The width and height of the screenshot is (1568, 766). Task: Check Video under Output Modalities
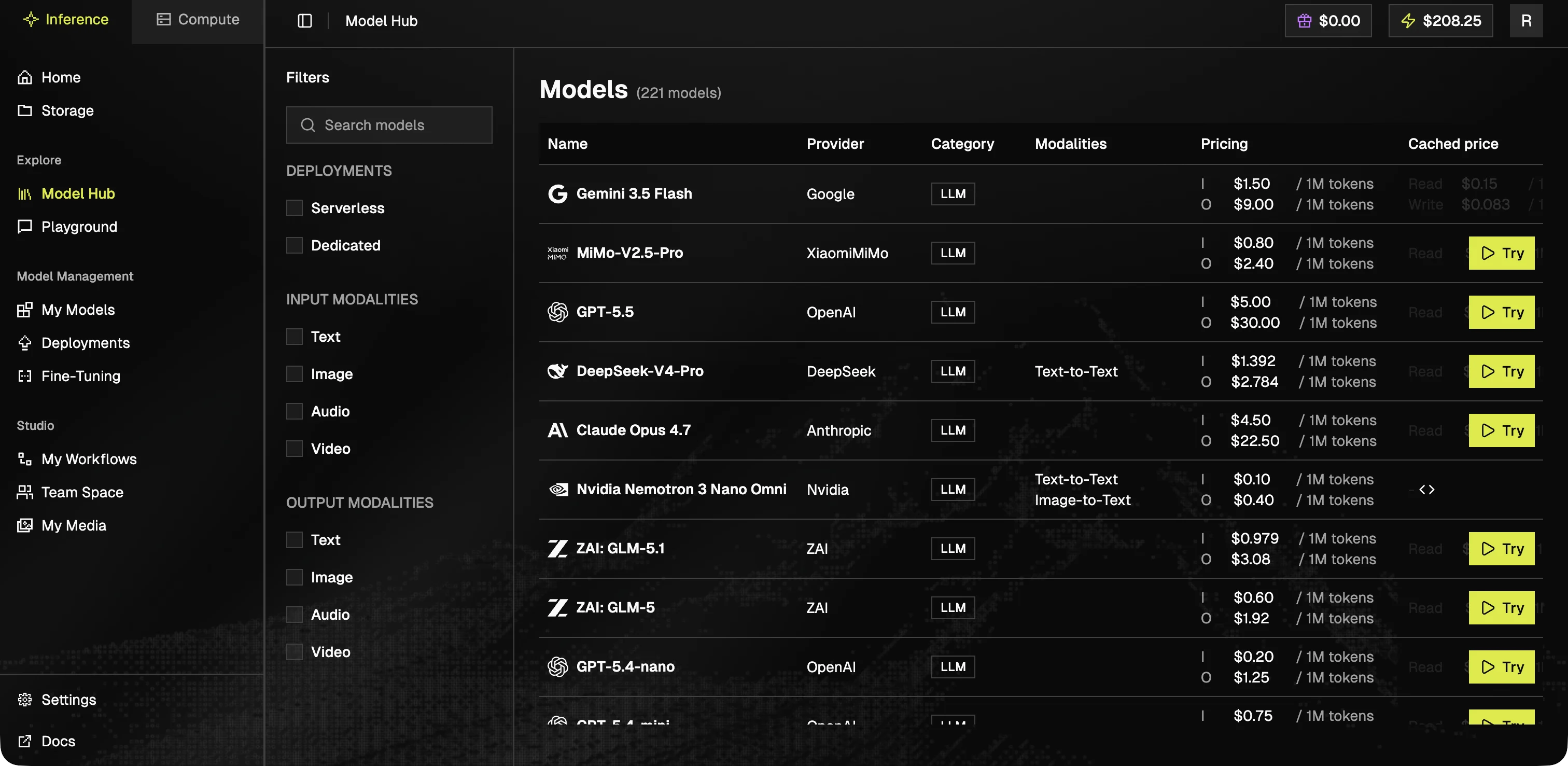294,652
